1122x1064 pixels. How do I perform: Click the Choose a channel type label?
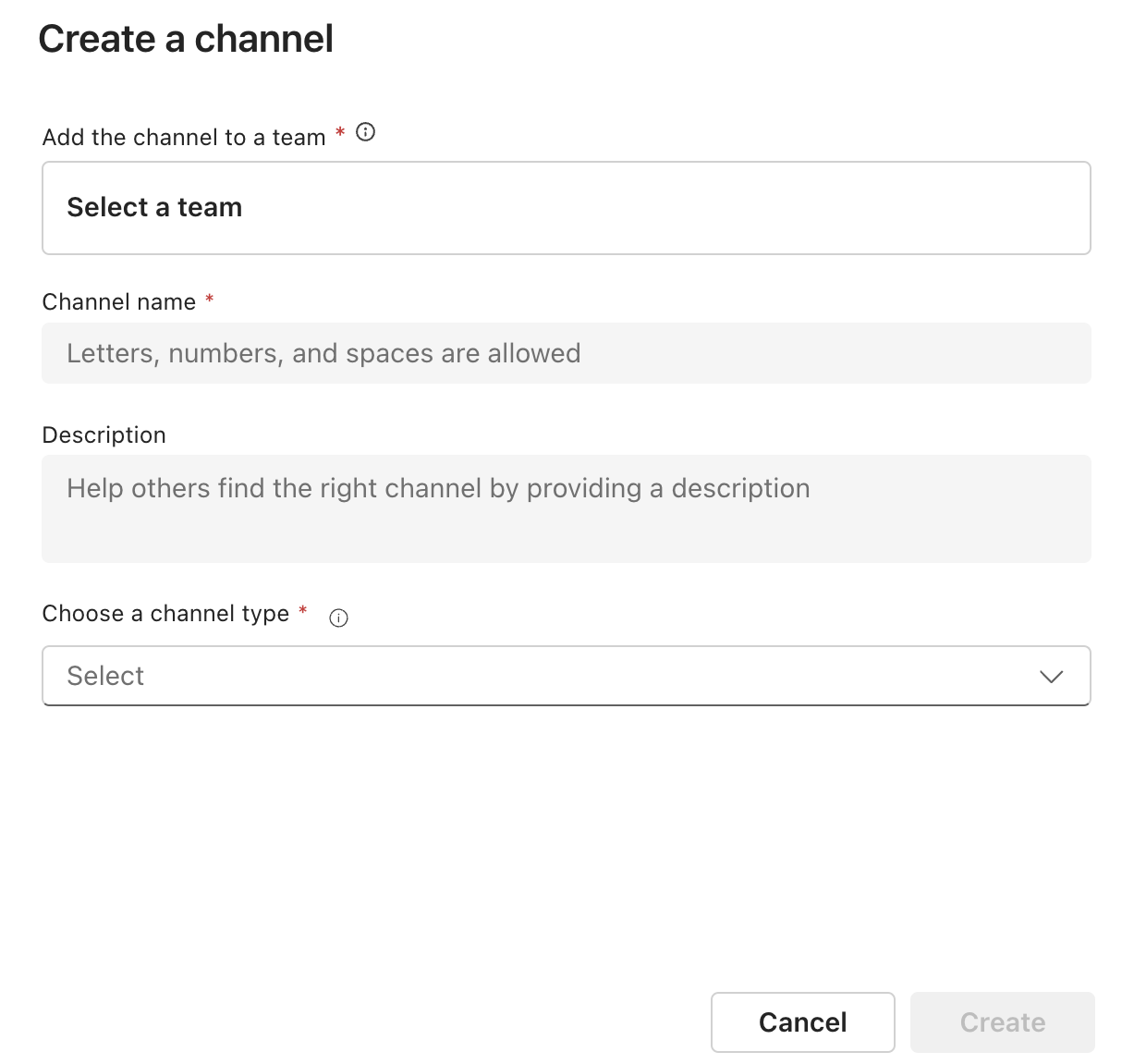pyautogui.click(x=166, y=614)
